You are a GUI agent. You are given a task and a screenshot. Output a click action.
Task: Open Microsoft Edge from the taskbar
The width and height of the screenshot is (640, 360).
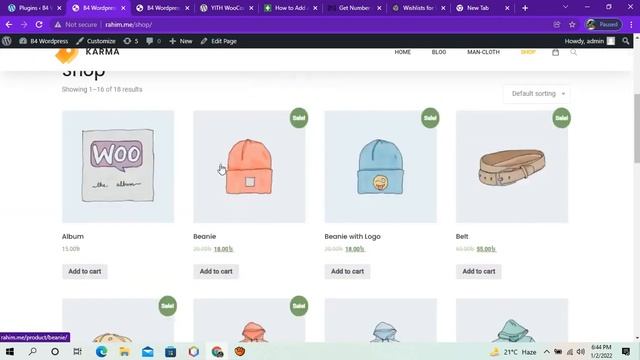[x=101, y=351]
